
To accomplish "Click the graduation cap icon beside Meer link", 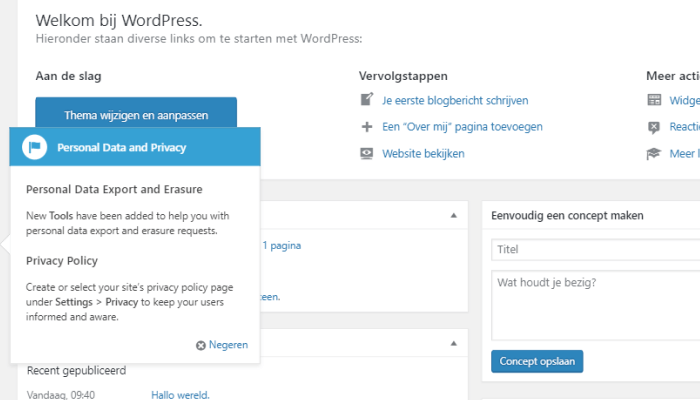I will click(x=654, y=154).
